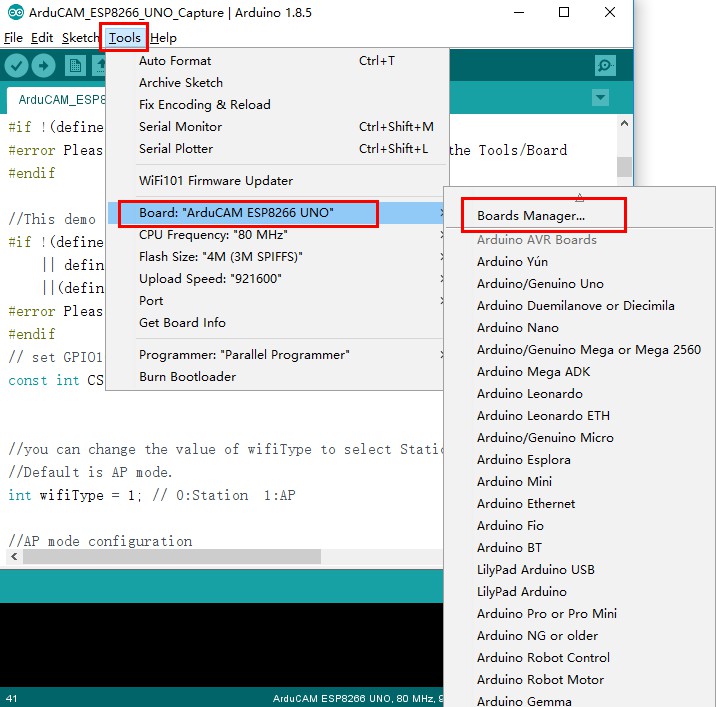Choose Archive Sketch
The height and width of the screenshot is (707, 716).
pos(276,83)
